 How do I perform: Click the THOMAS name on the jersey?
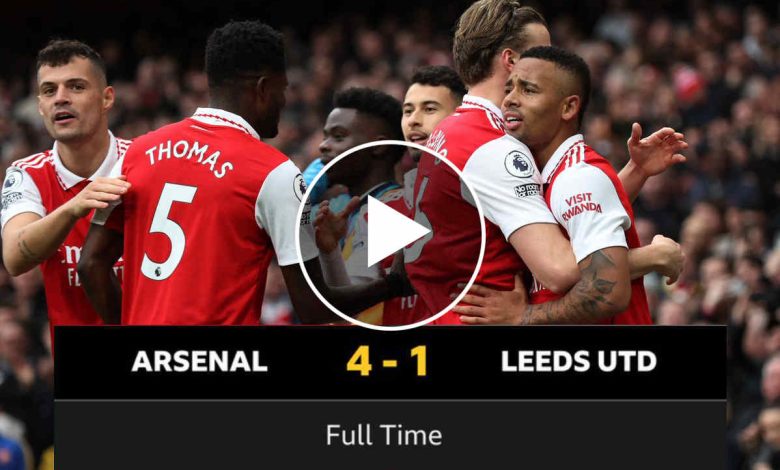[x=190, y=157]
